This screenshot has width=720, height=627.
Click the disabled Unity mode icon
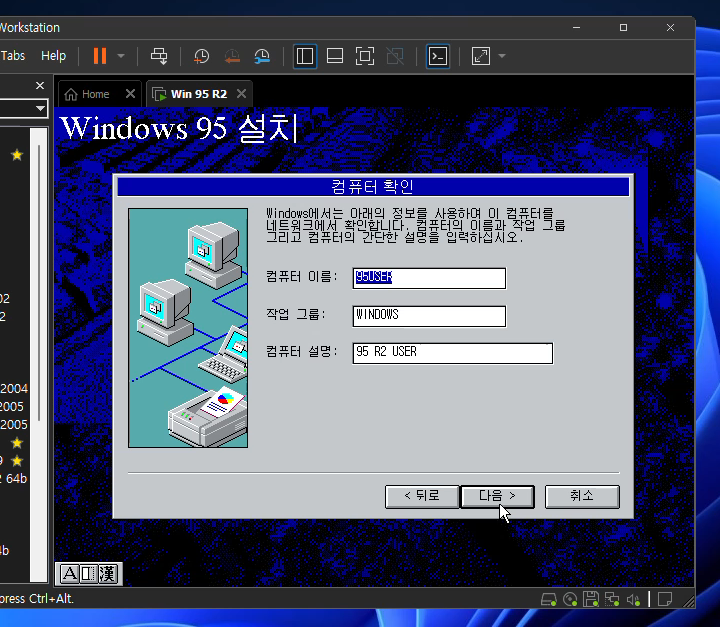395,56
